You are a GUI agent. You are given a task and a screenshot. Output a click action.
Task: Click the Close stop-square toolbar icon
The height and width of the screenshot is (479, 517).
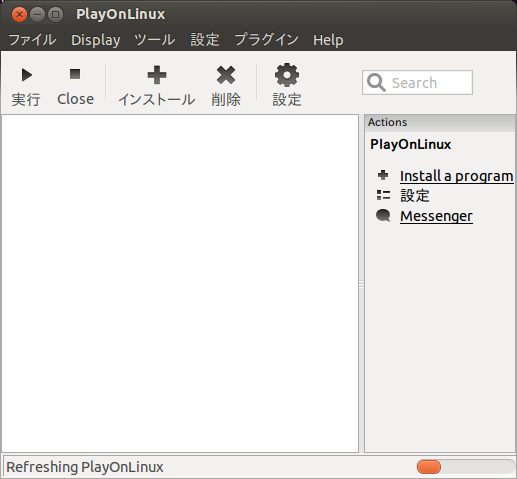(75, 74)
